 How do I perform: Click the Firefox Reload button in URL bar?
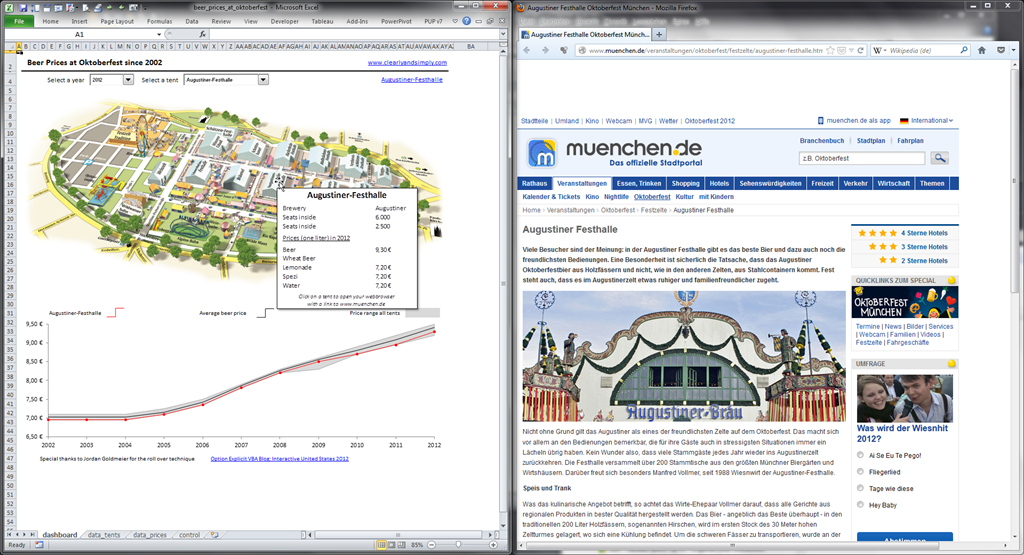tap(861, 50)
